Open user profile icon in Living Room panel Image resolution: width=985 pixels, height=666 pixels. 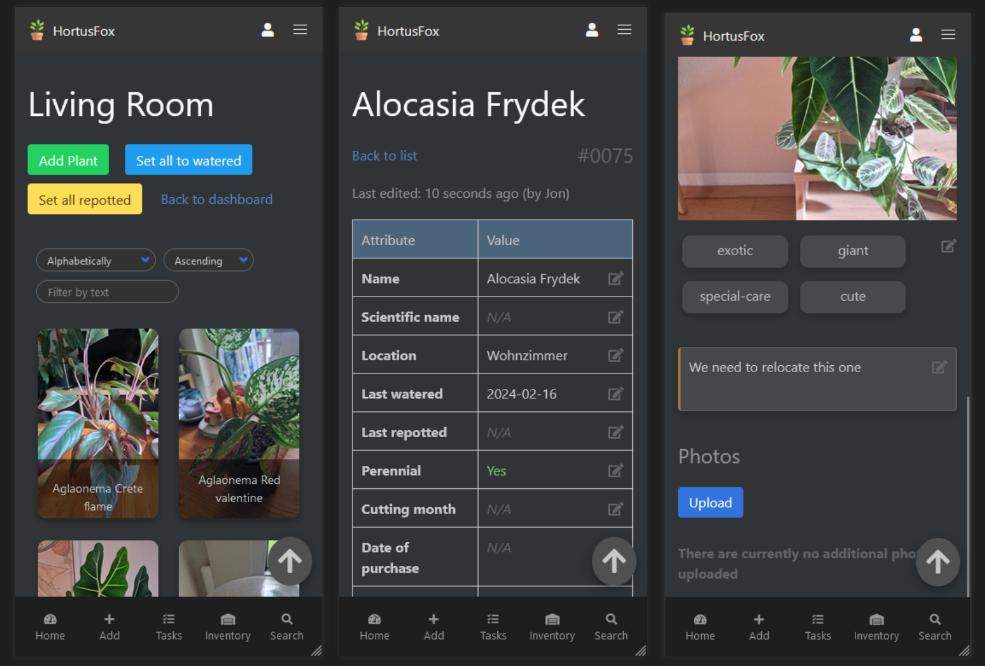(x=267, y=30)
